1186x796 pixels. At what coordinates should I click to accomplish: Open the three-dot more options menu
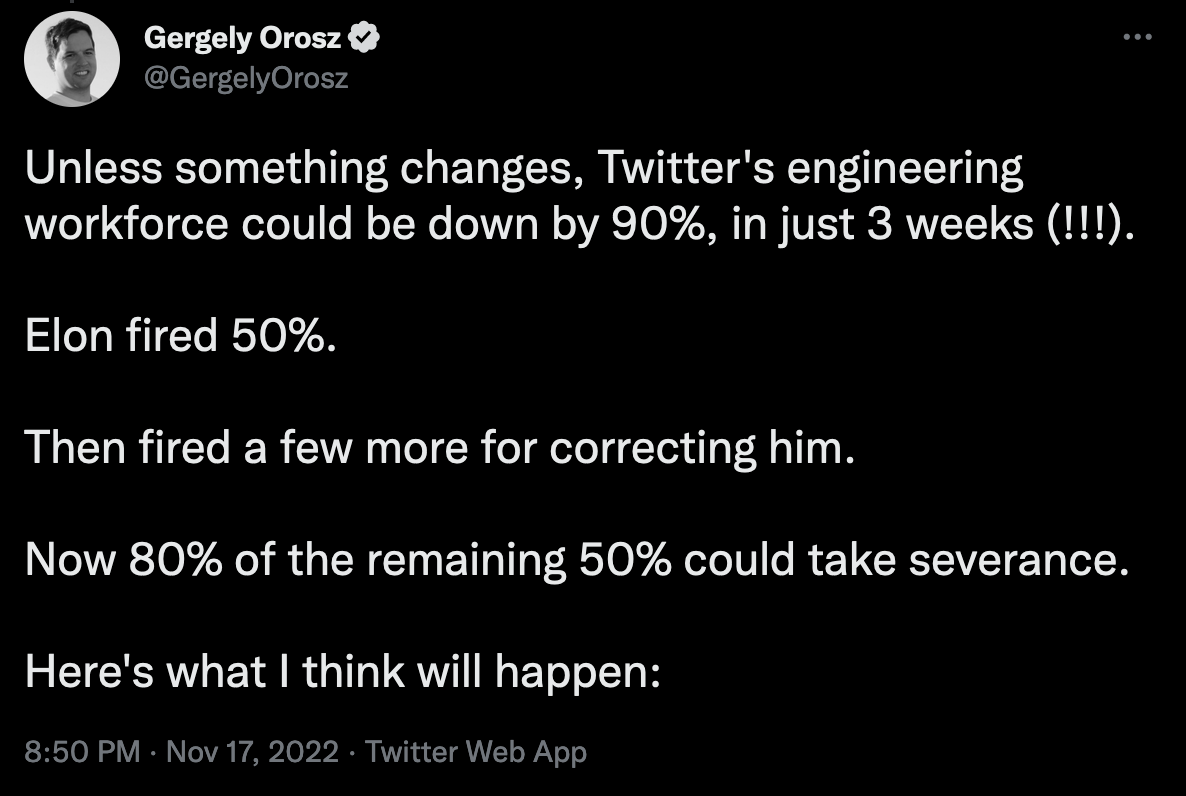click(x=1137, y=36)
